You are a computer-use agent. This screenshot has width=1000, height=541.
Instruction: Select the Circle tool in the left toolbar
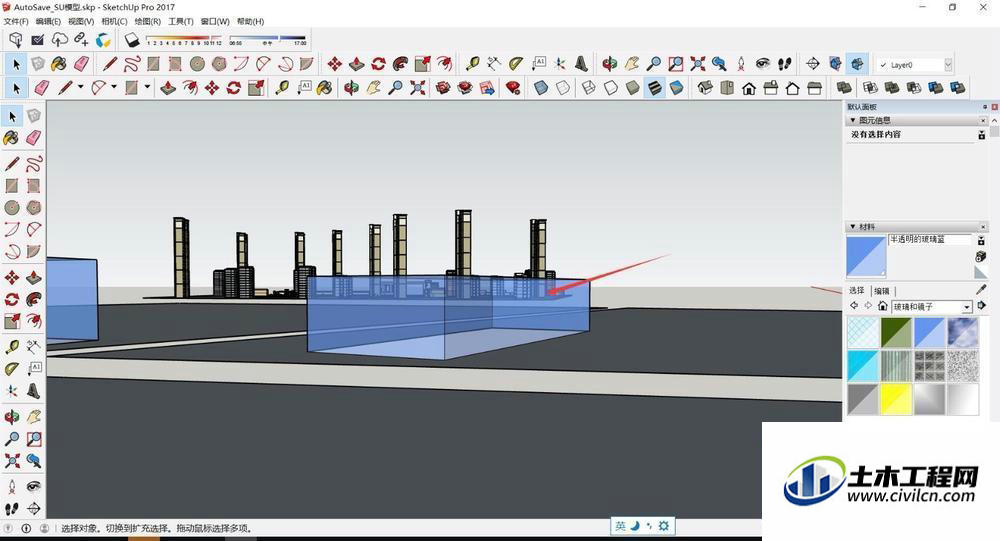coord(11,207)
